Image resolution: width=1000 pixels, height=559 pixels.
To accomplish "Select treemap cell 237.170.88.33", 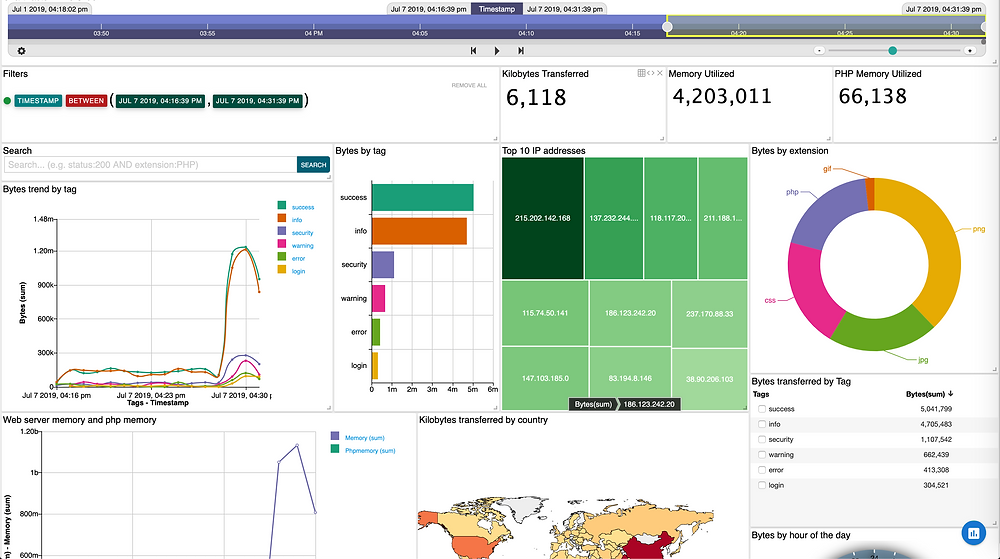I will pos(709,314).
